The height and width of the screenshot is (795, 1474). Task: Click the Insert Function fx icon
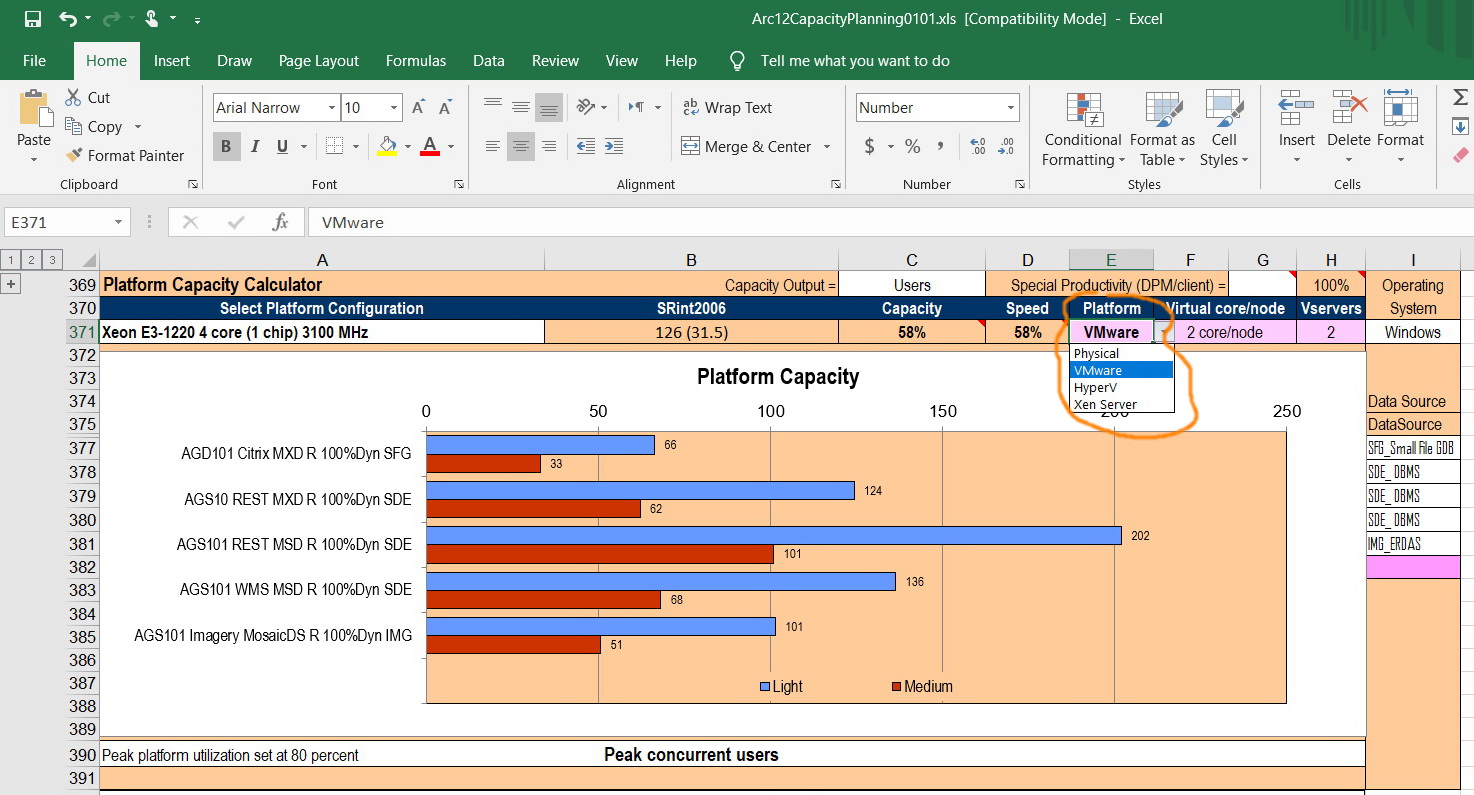click(x=281, y=222)
